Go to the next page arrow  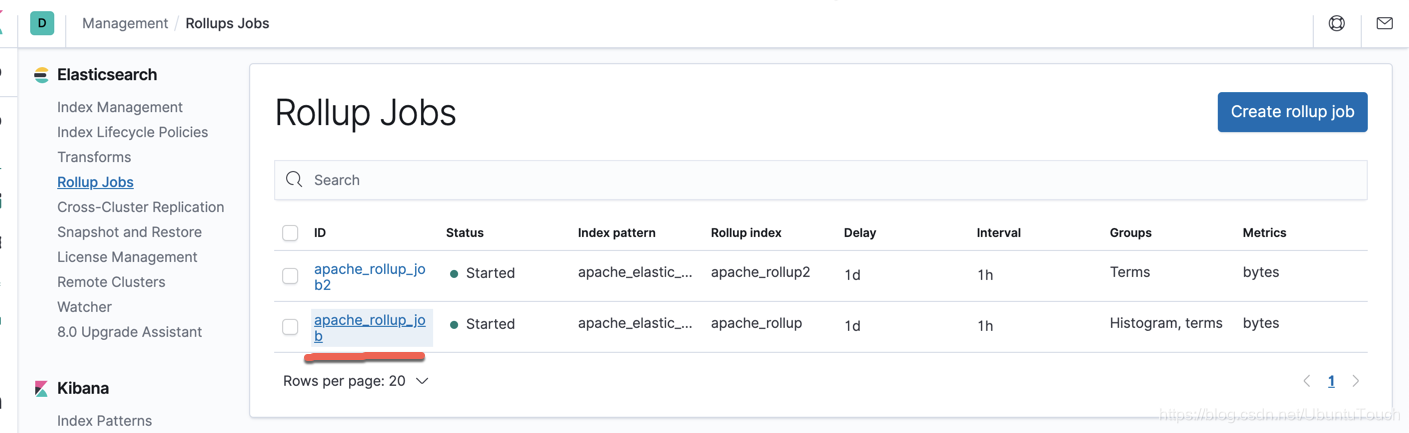pyautogui.click(x=1356, y=381)
